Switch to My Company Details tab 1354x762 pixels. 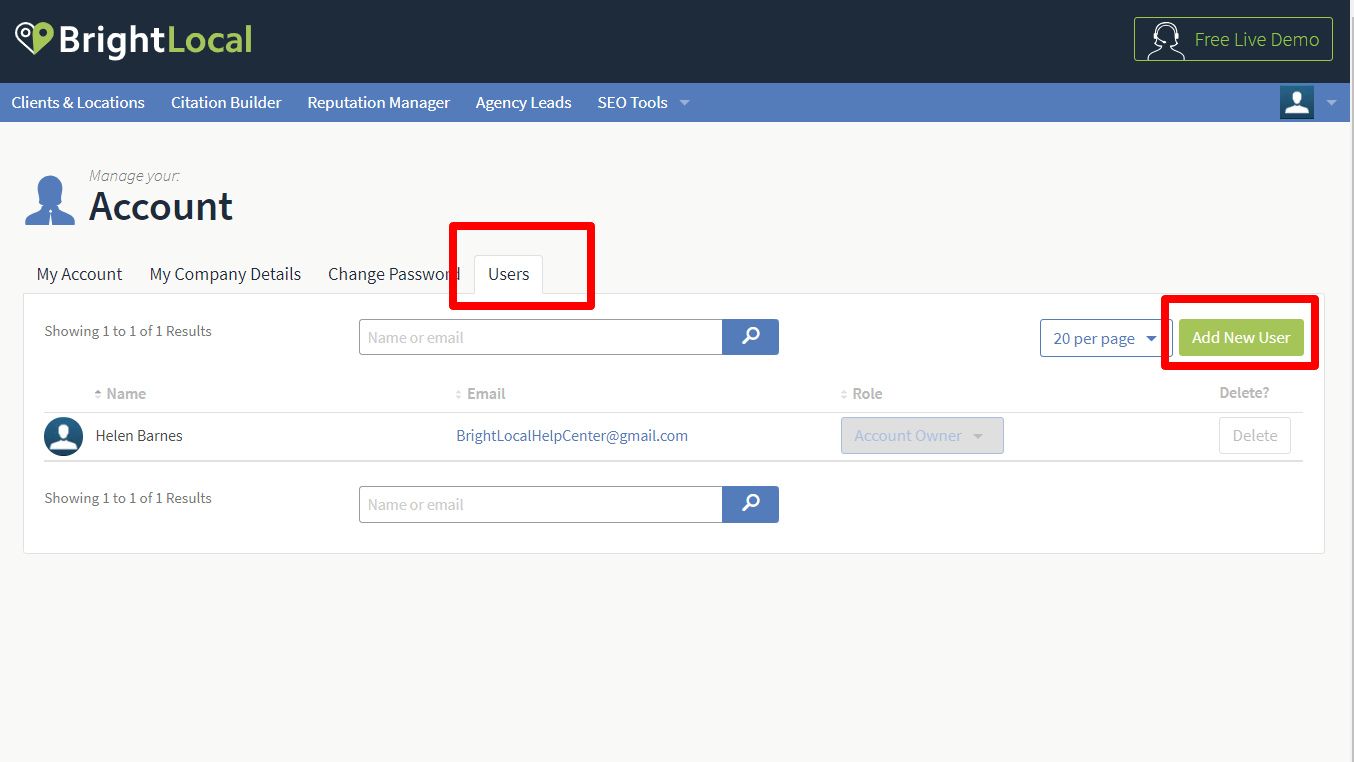click(225, 274)
